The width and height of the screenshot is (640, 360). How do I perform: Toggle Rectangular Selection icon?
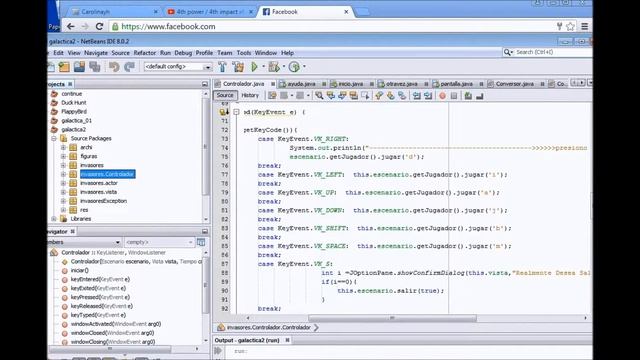point(365,96)
